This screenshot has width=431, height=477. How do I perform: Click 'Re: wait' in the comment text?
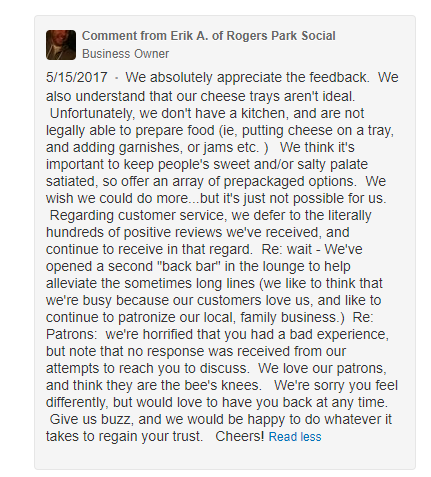click(x=287, y=249)
